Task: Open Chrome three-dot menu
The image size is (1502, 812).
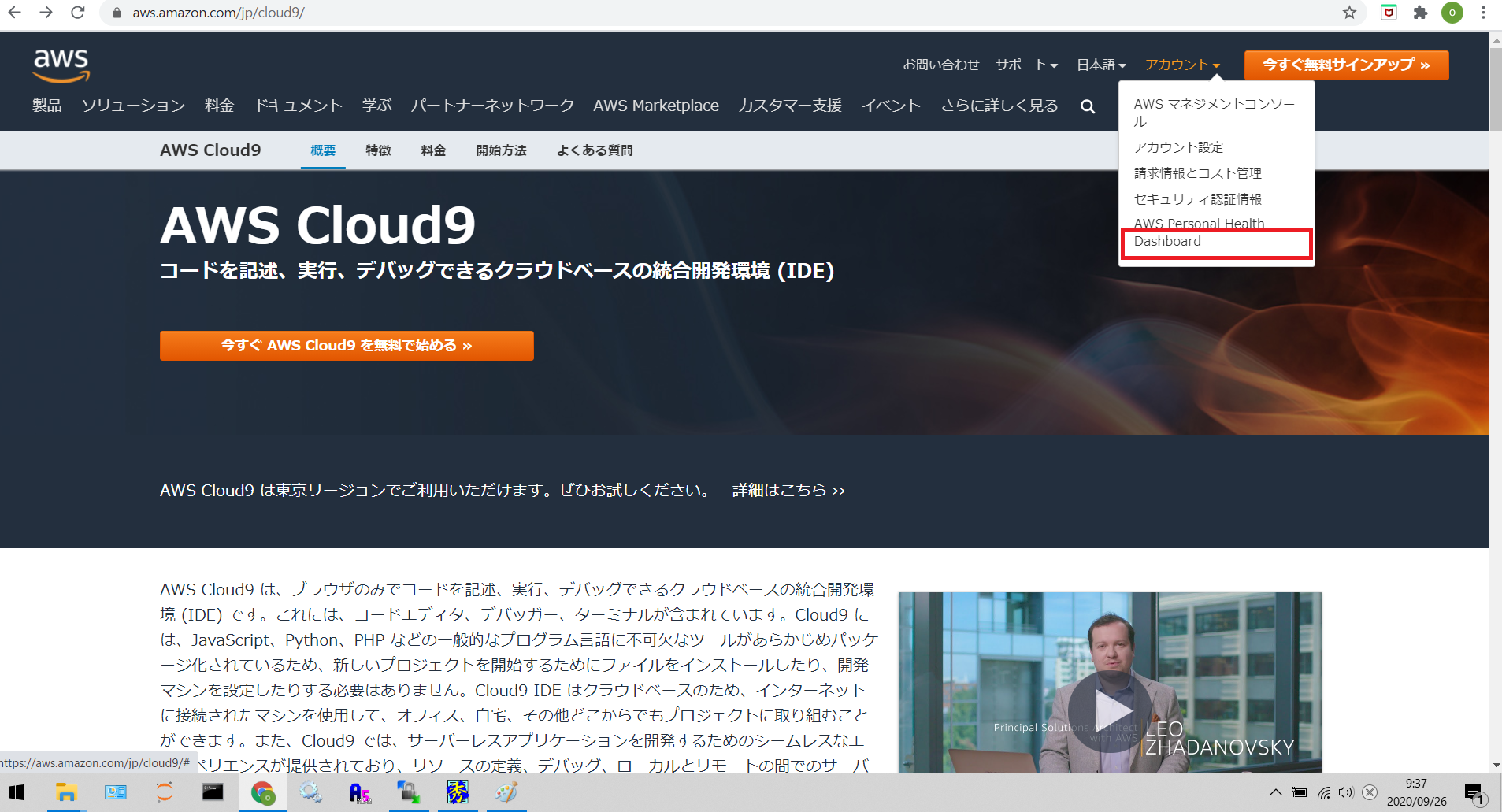Action: coord(1483,13)
